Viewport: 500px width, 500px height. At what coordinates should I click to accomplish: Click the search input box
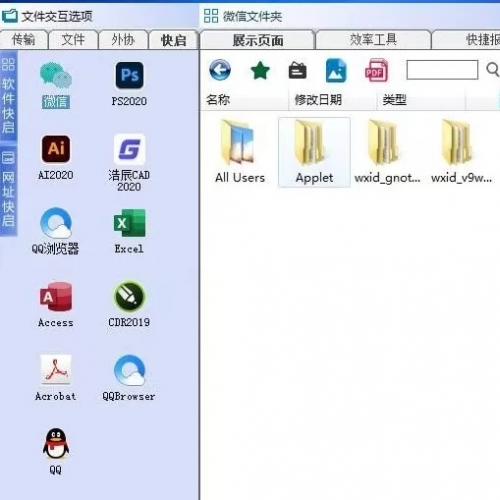(x=442, y=70)
